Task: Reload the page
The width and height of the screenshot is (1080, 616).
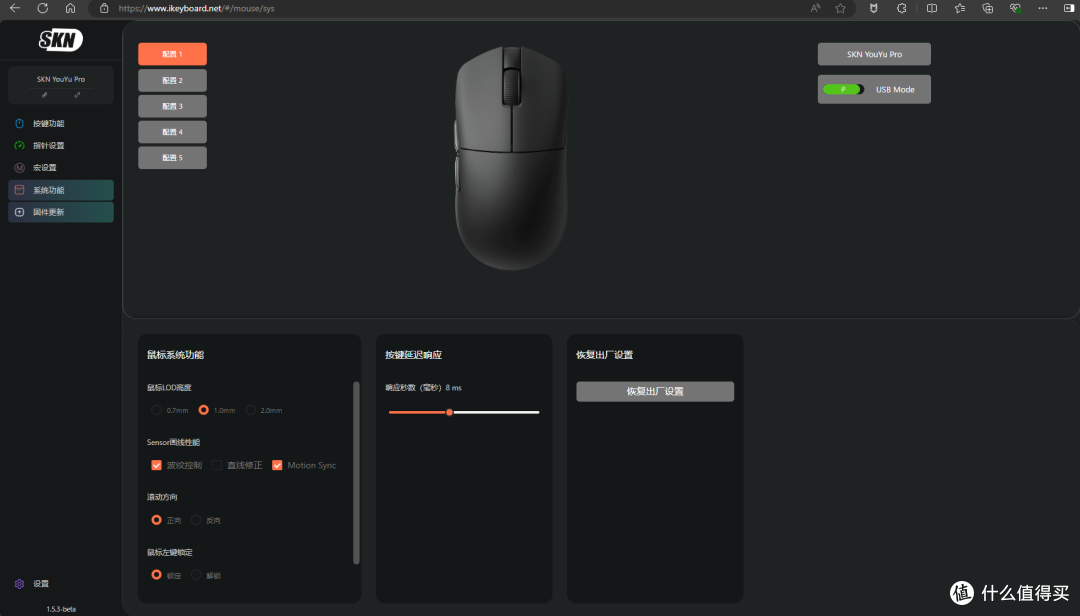Action: pyautogui.click(x=43, y=8)
